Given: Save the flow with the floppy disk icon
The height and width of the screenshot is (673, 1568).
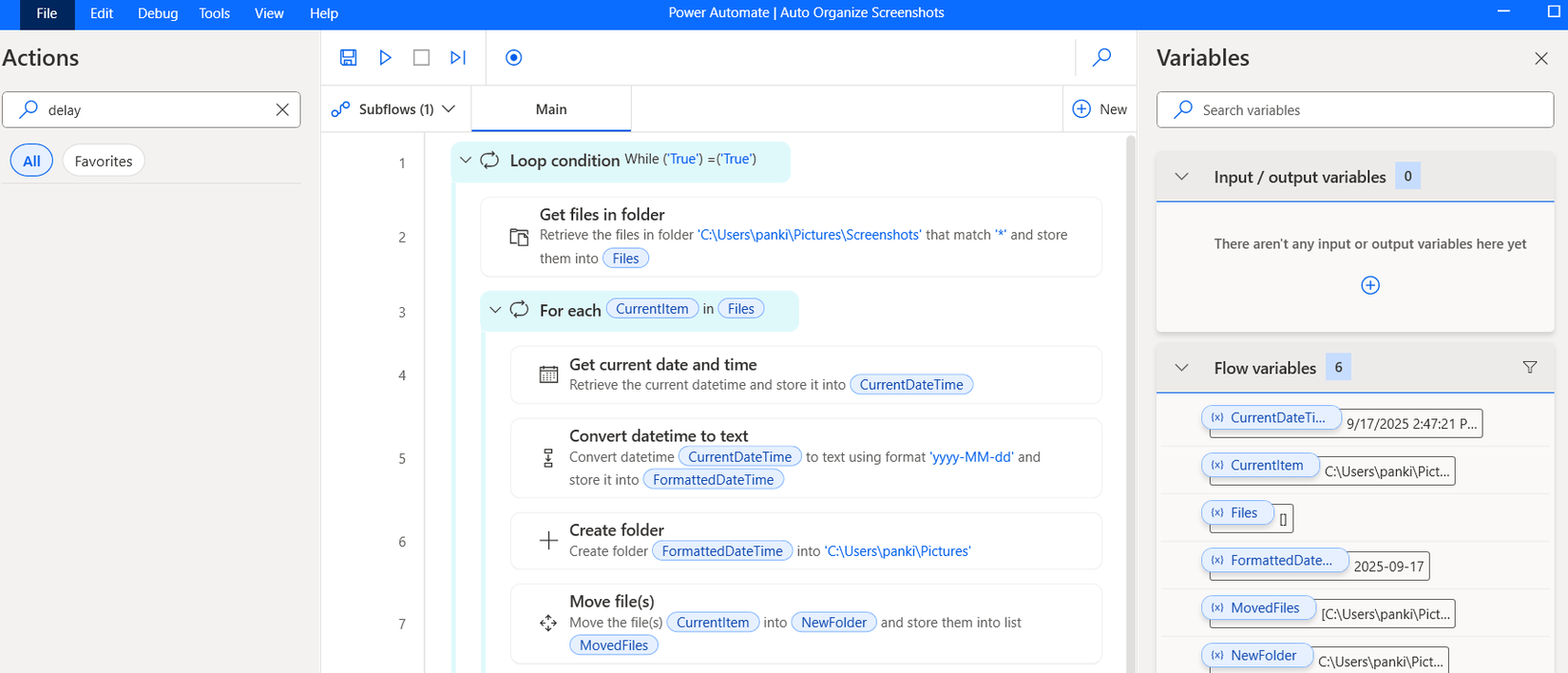Looking at the screenshot, I should (x=349, y=58).
